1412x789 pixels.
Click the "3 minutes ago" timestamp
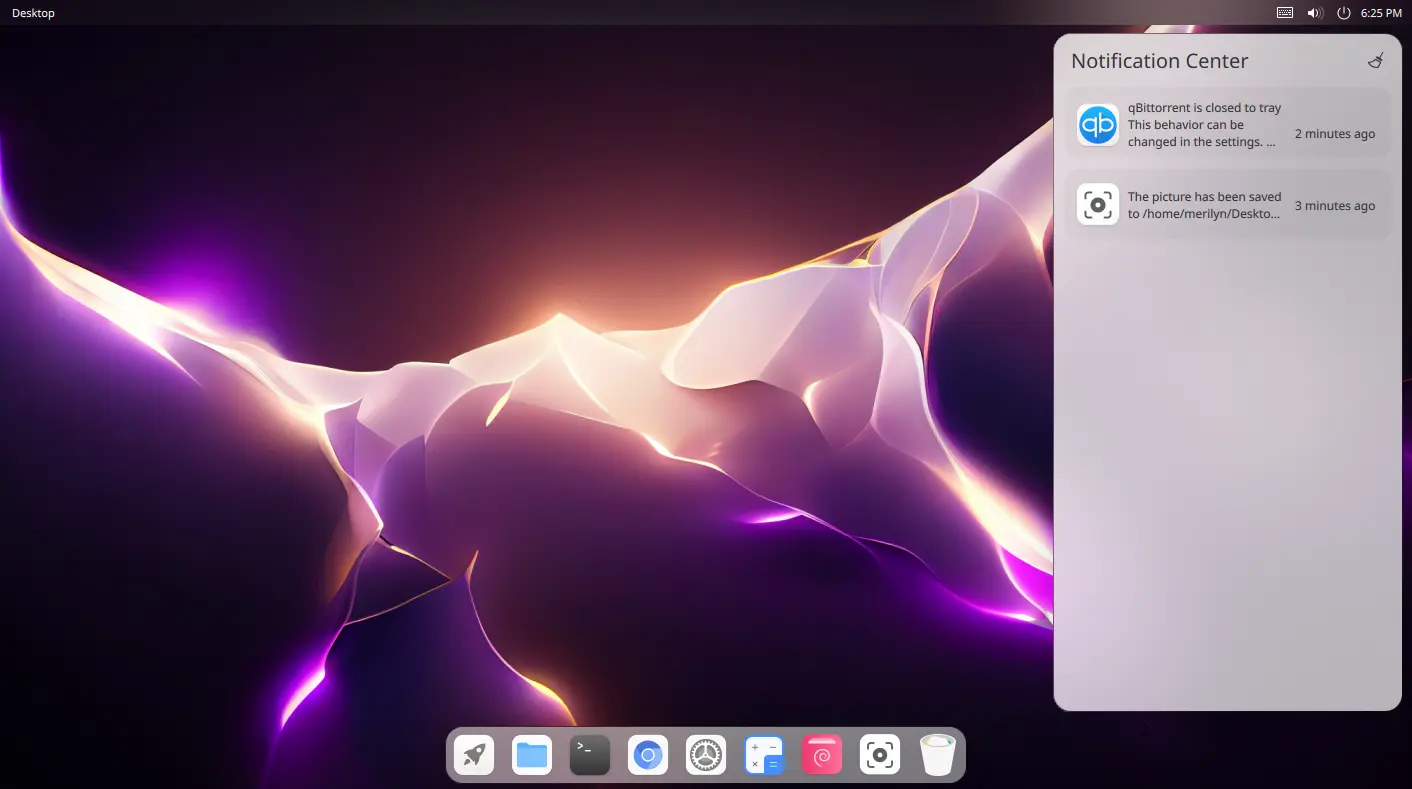click(1334, 206)
